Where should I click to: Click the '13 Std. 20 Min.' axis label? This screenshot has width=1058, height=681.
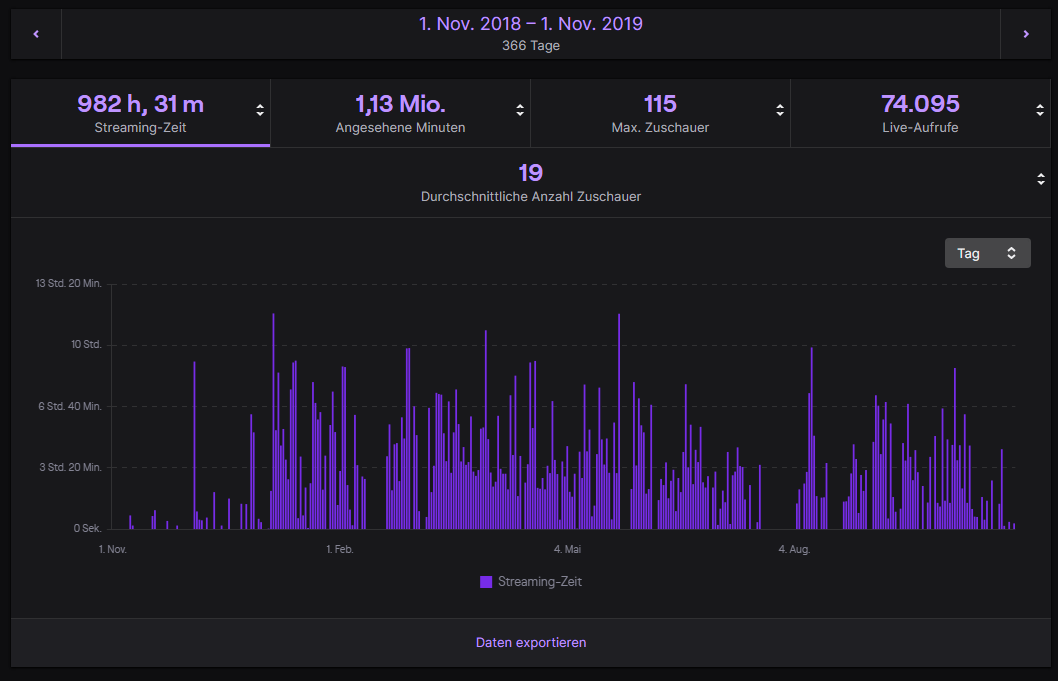pos(69,283)
